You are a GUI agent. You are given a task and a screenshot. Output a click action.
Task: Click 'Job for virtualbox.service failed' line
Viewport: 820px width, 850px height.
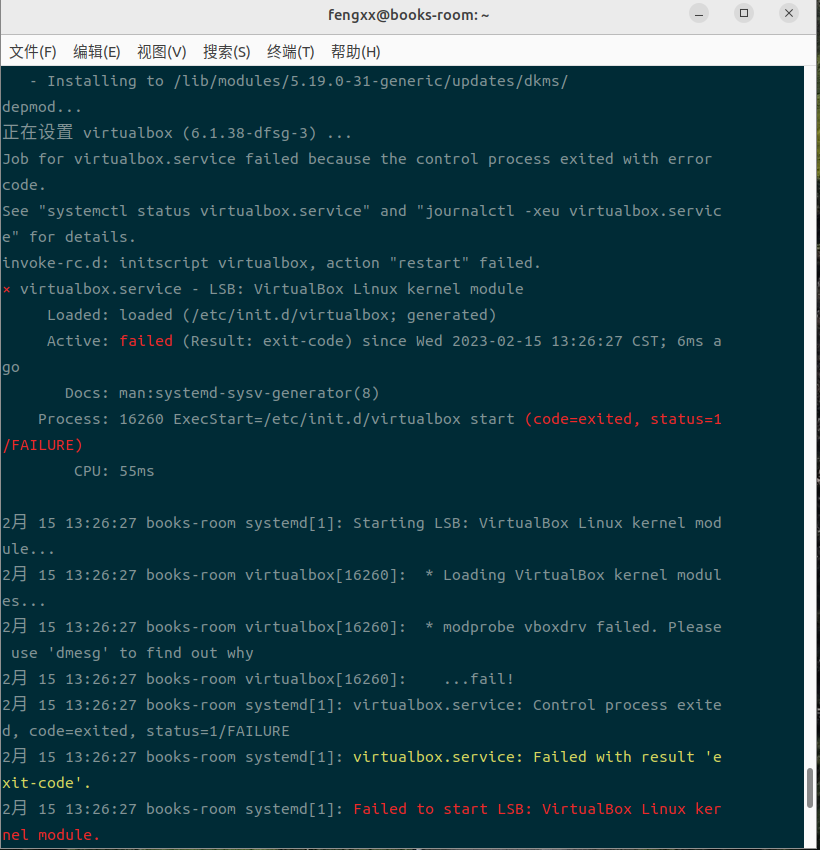pyautogui.click(x=357, y=159)
